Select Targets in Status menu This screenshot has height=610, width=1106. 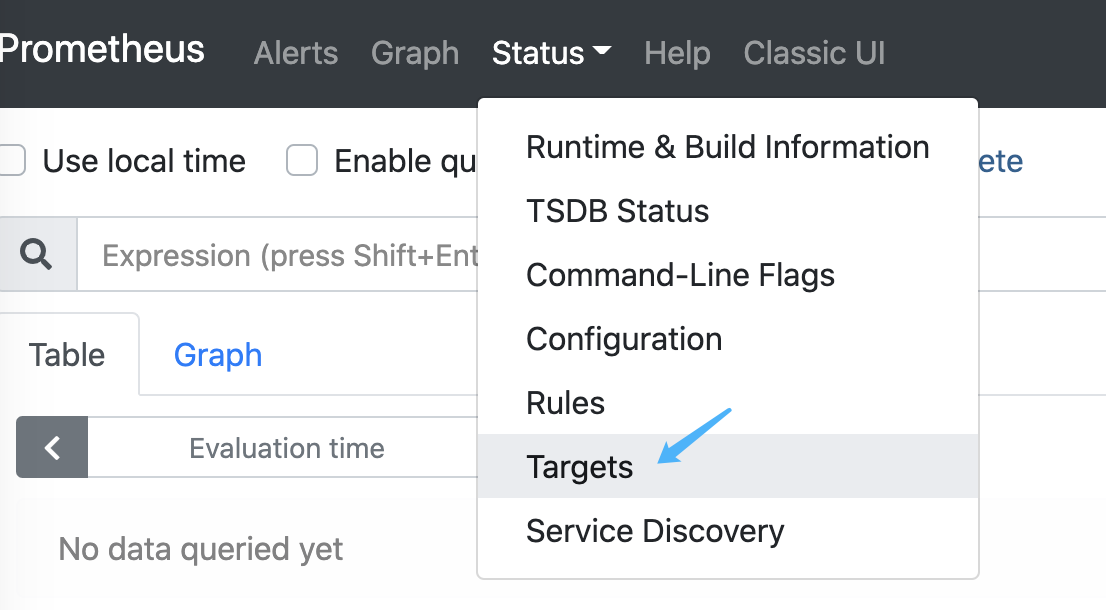click(728, 466)
